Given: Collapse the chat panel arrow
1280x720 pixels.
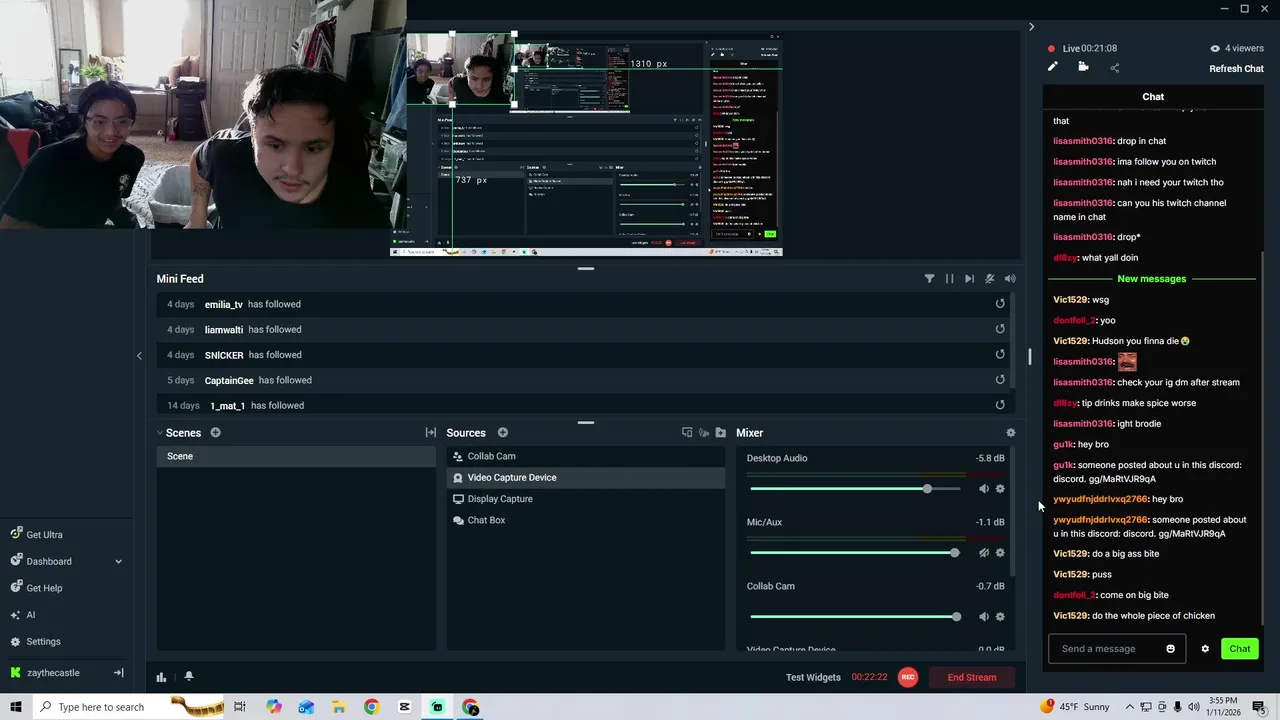Looking at the screenshot, I should [x=1031, y=27].
